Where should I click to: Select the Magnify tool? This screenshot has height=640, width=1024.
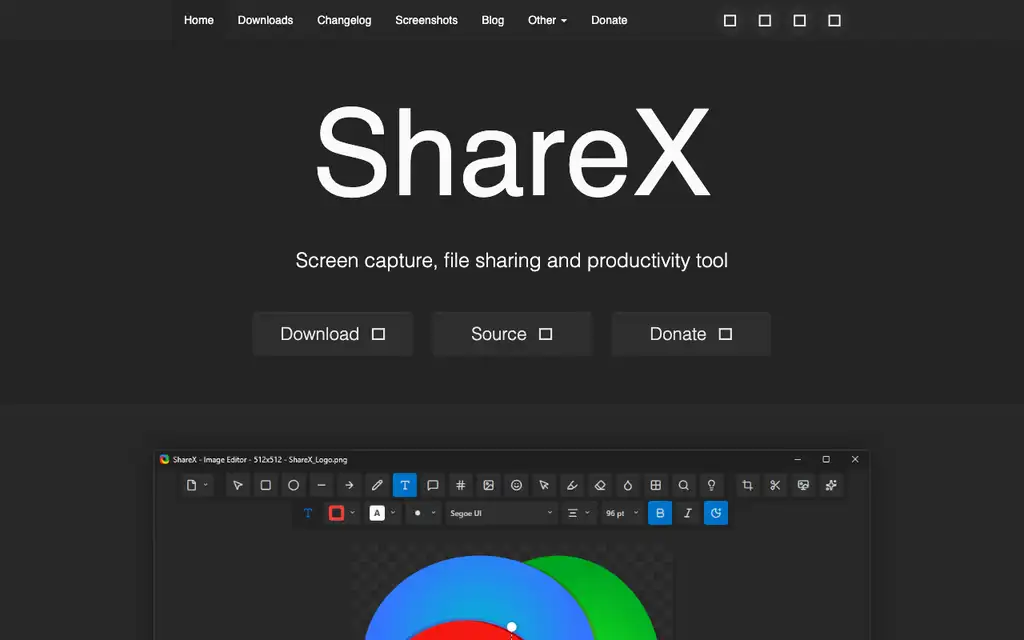[684, 485]
